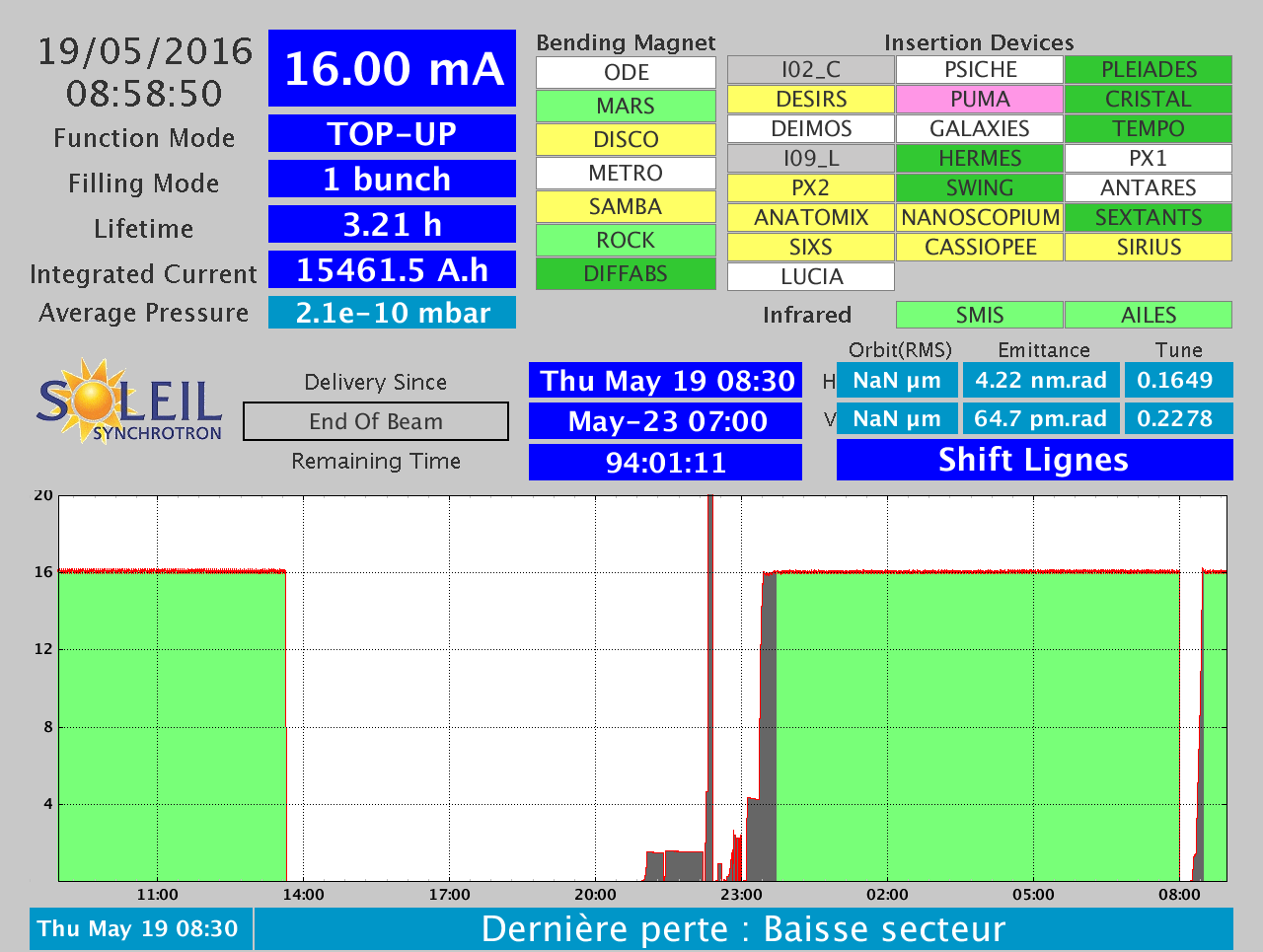Click the TOP-UP function mode value
This screenshot has height=952, width=1263.
click(x=392, y=133)
